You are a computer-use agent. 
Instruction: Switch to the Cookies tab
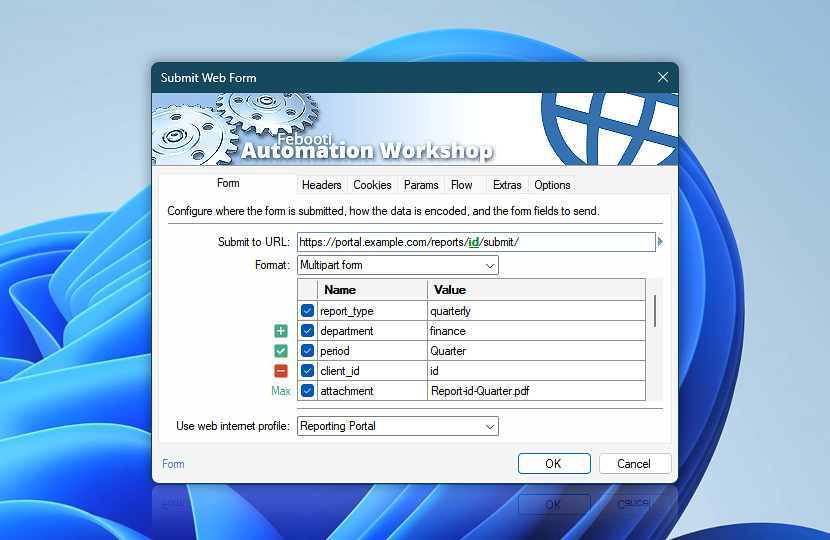372,185
